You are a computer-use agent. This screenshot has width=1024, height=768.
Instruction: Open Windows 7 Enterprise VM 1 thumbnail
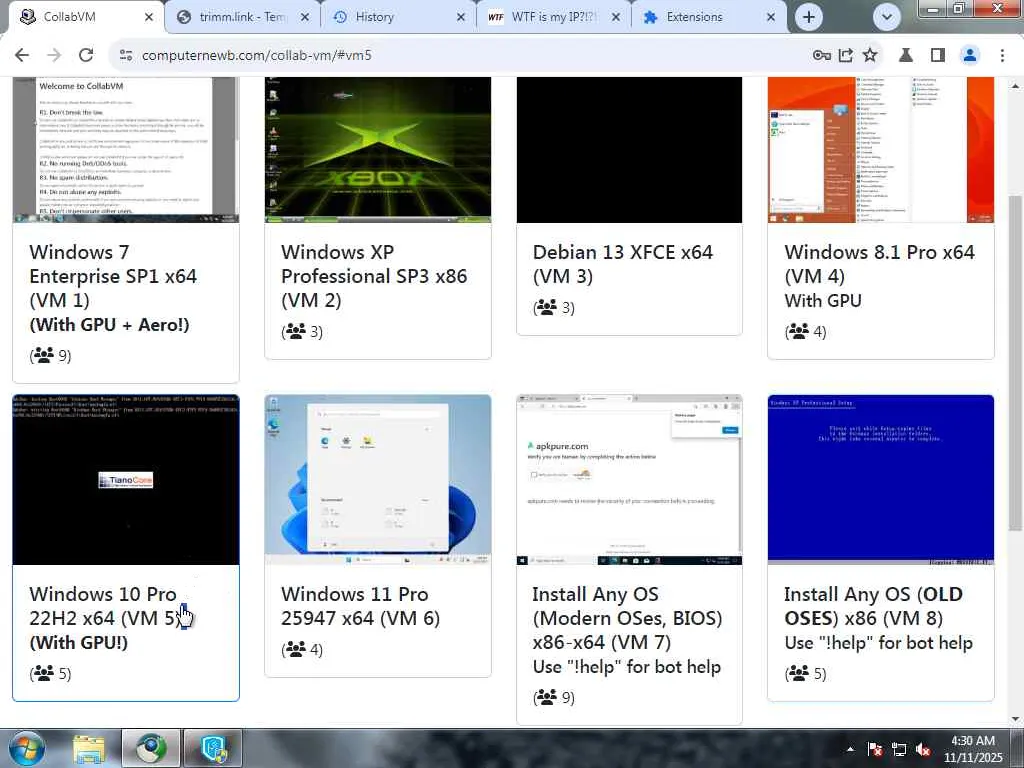[126, 150]
